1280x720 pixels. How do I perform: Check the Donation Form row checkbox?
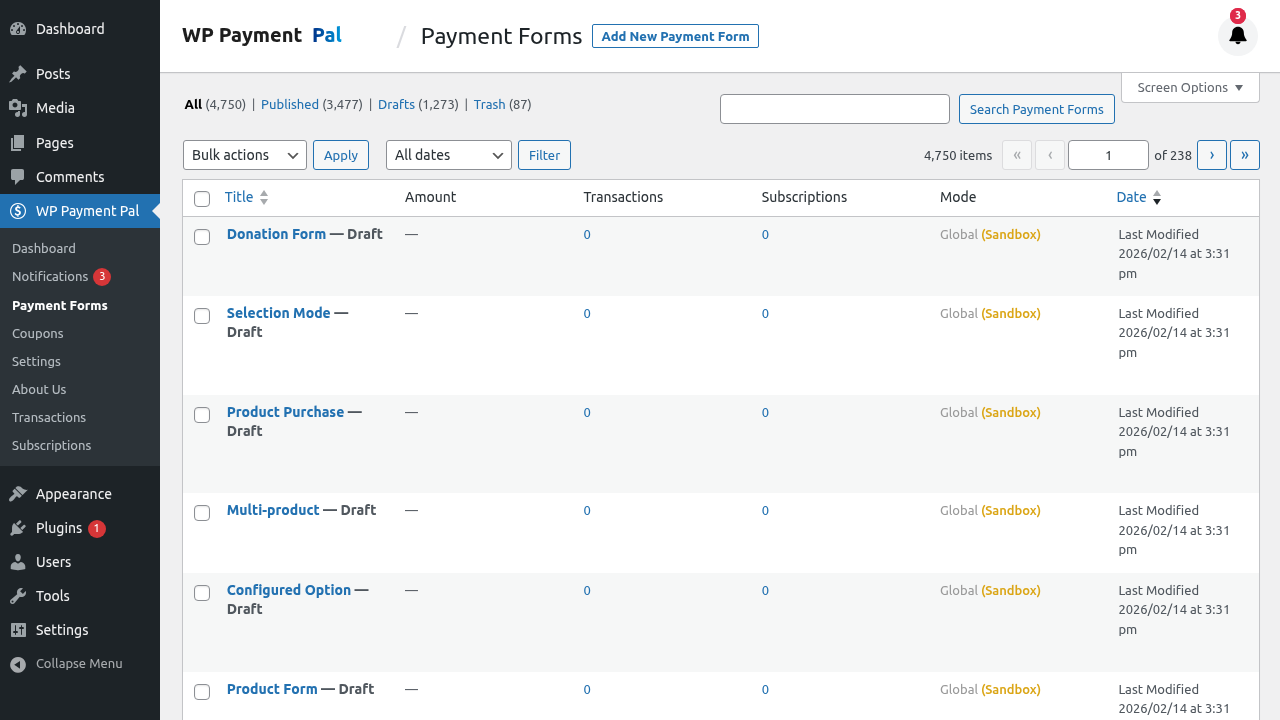tap(202, 237)
